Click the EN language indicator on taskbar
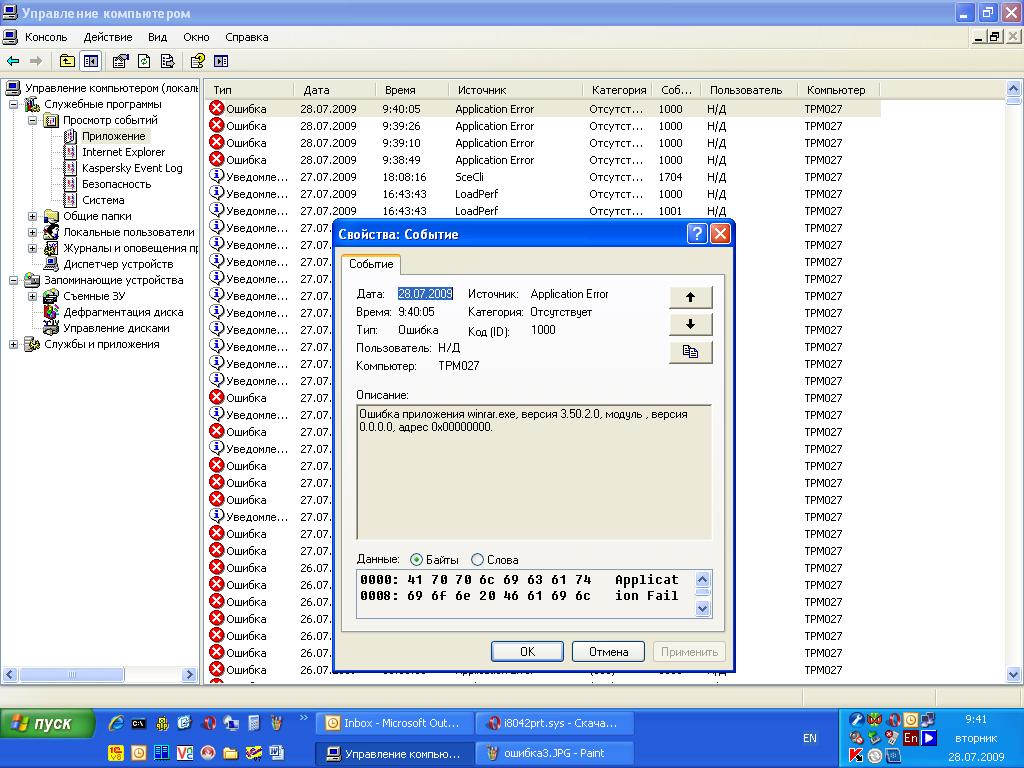 tap(810, 738)
